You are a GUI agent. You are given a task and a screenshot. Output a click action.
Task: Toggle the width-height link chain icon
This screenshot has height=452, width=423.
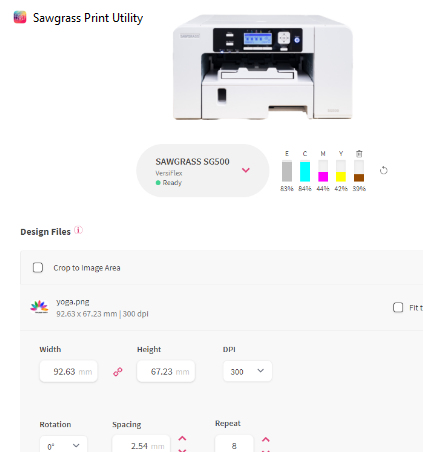coord(118,372)
